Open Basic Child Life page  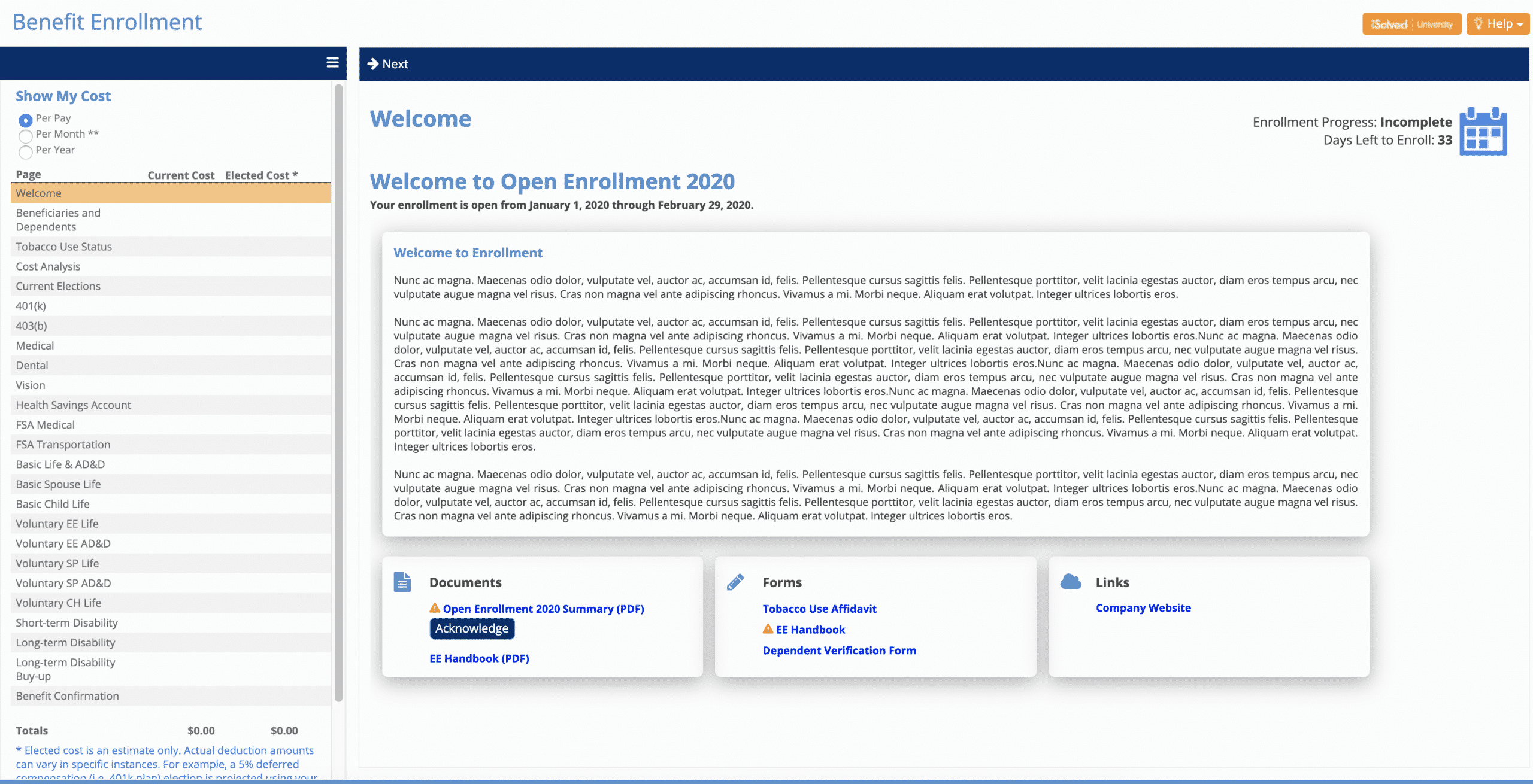(171, 503)
